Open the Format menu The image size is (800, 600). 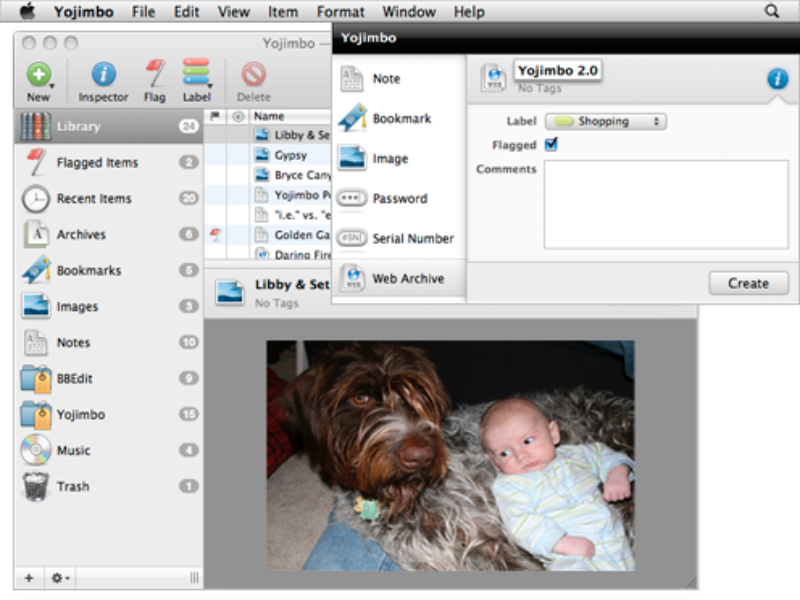341,12
